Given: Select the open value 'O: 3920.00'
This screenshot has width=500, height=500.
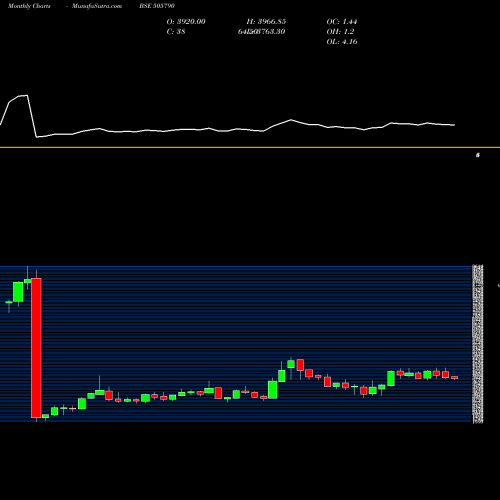Looking at the screenshot, I should (186, 21).
